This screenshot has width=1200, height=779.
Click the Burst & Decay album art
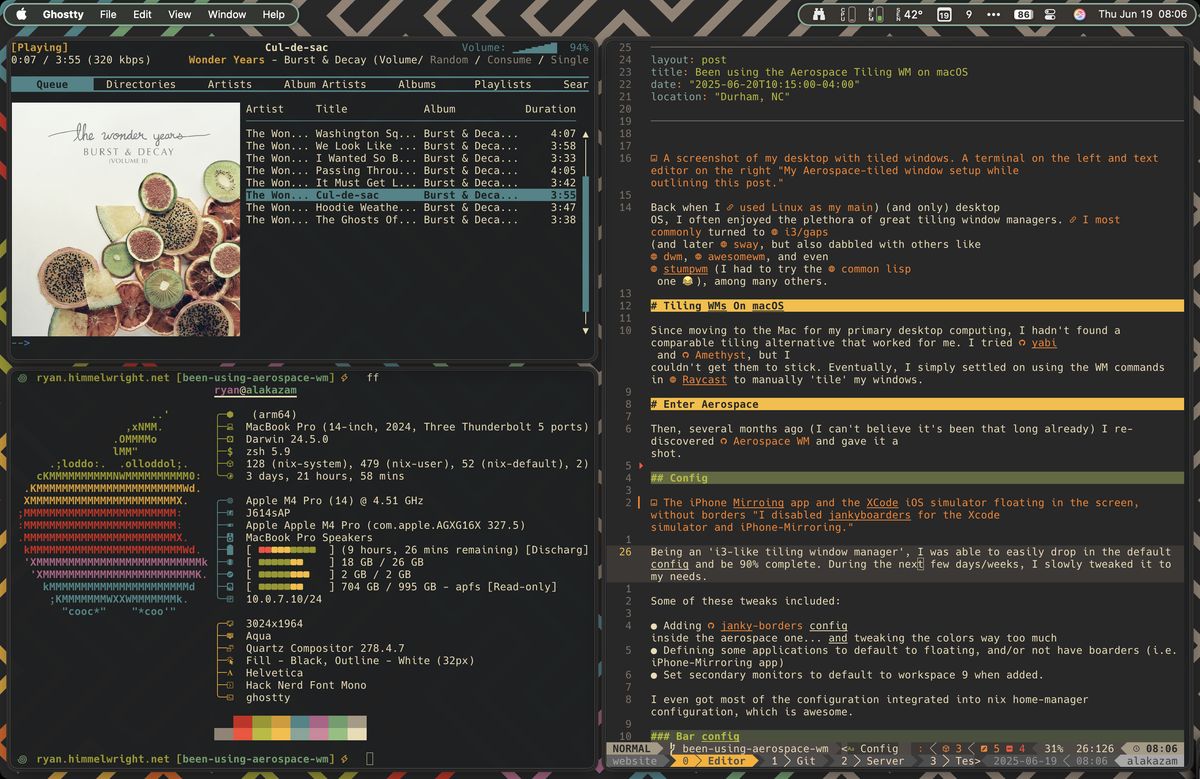[126, 220]
